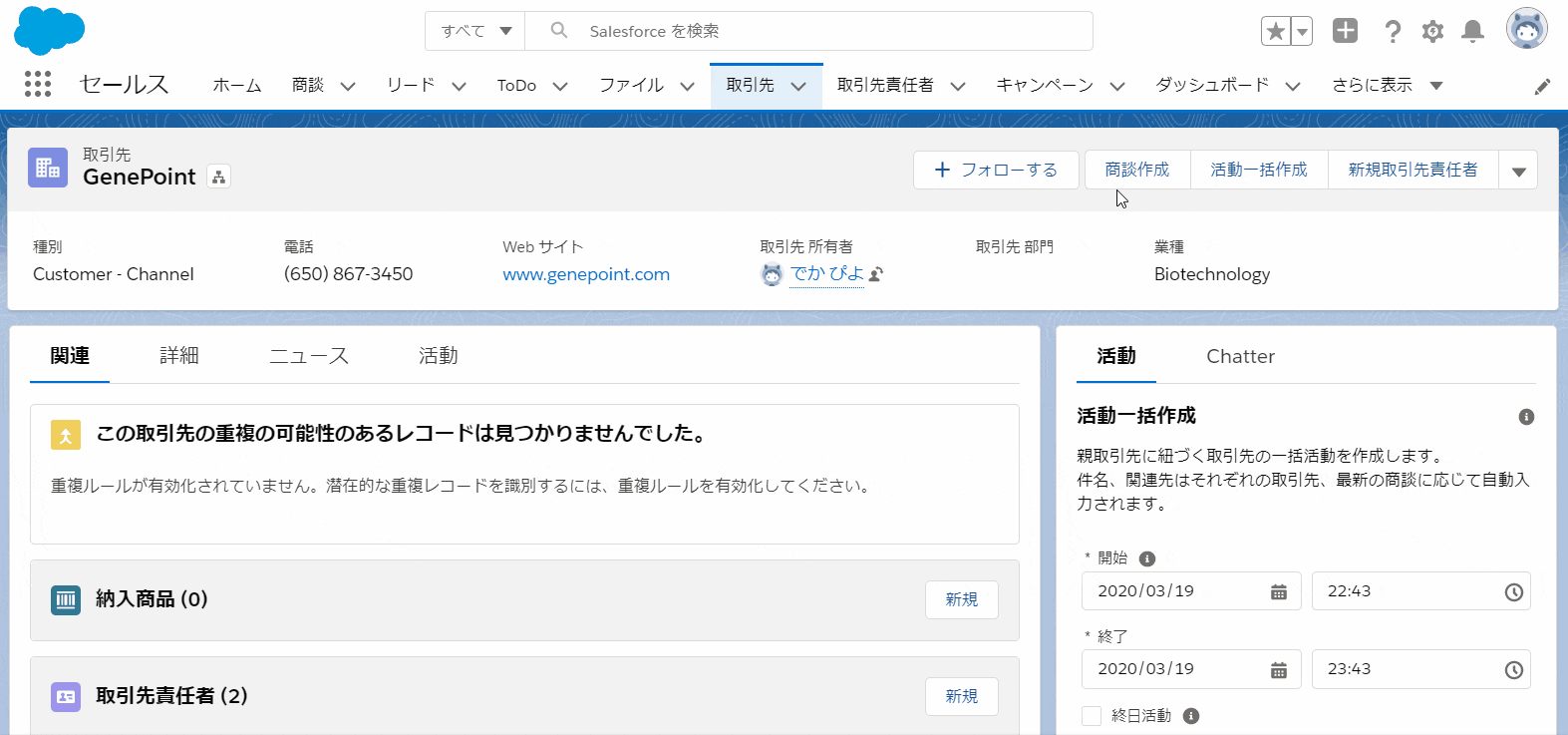View GenePoint account hierarchy icon
This screenshot has height=735, width=1568.
(218, 178)
